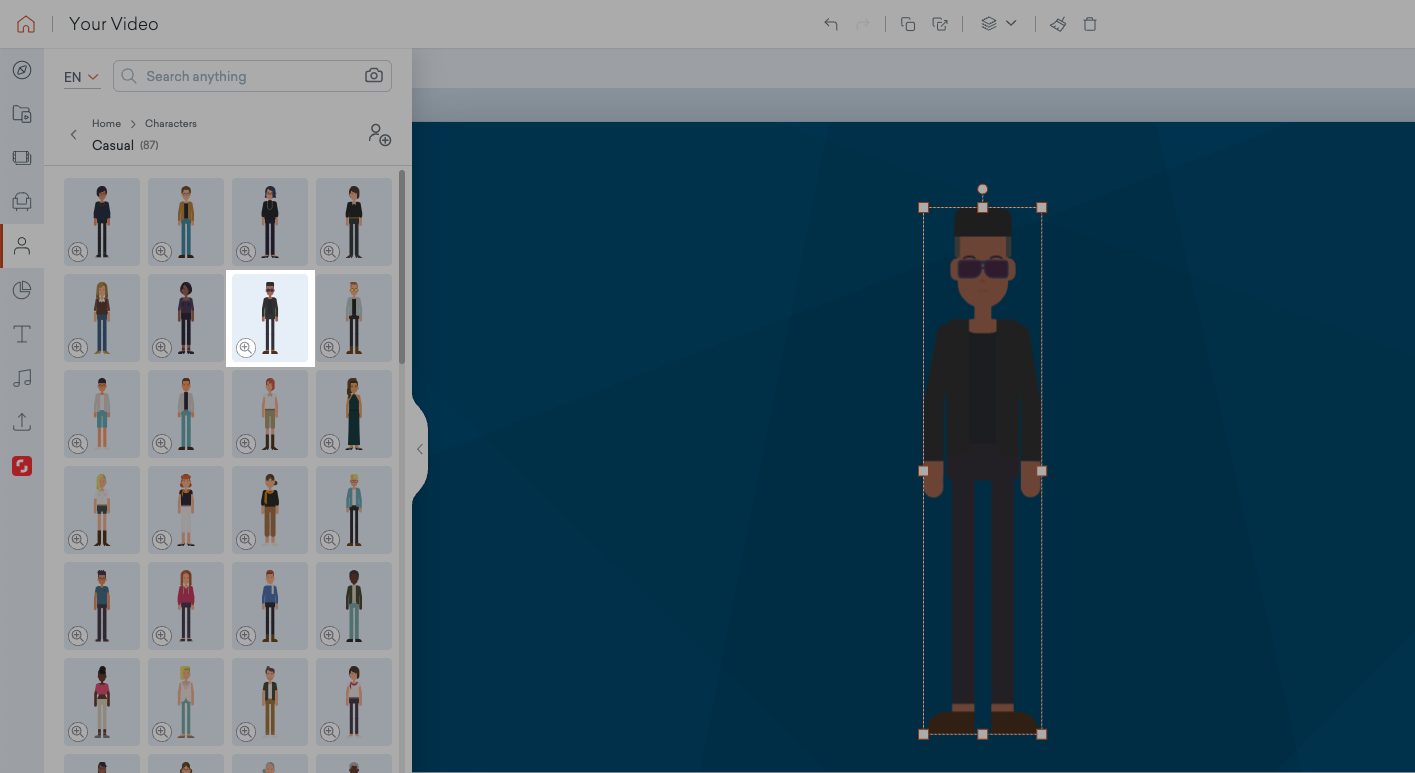Image resolution: width=1415 pixels, height=773 pixels.
Task: Open the red Shutterstock sidebar icon
Action: tap(22, 466)
